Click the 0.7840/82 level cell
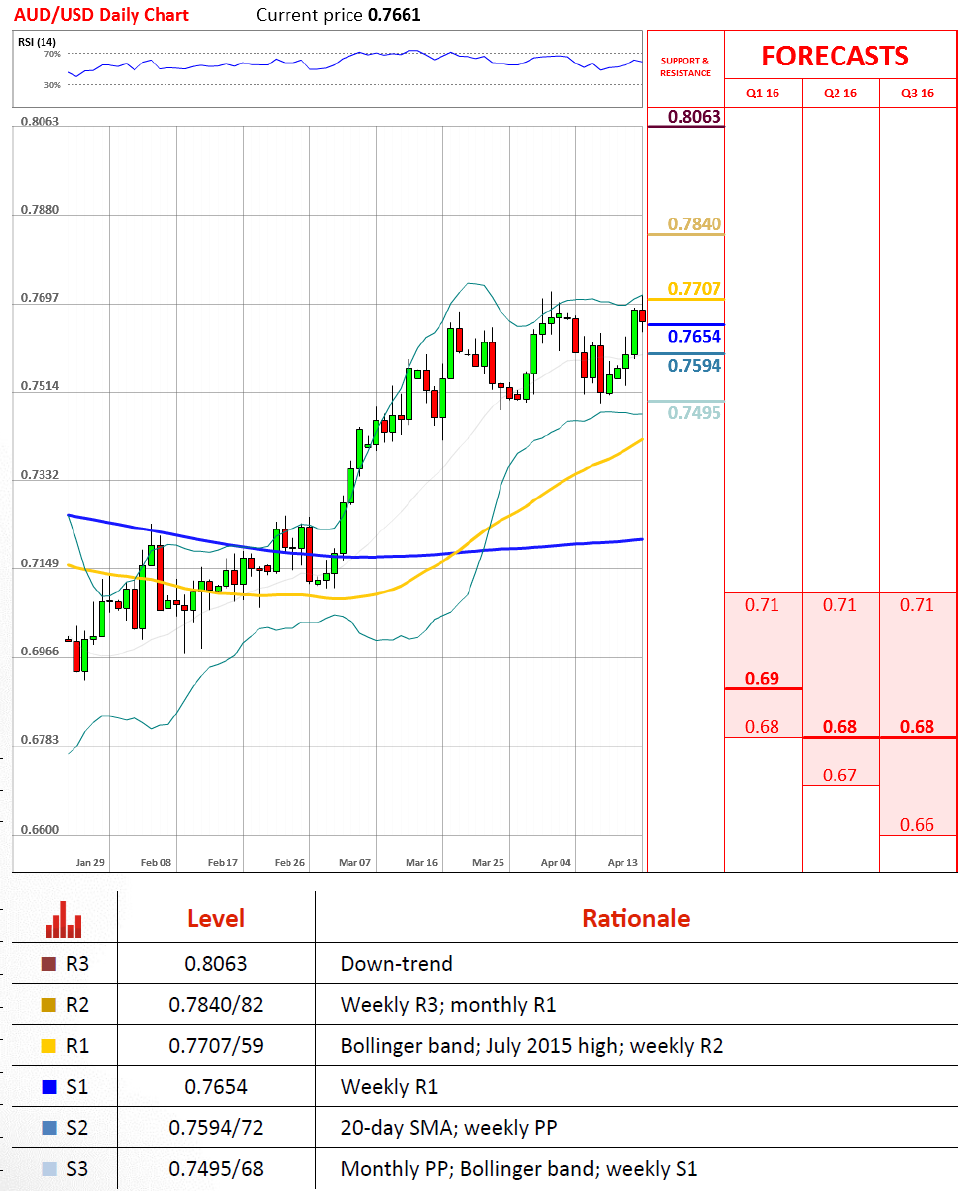This screenshot has height=1191, width=968. pos(216,1005)
